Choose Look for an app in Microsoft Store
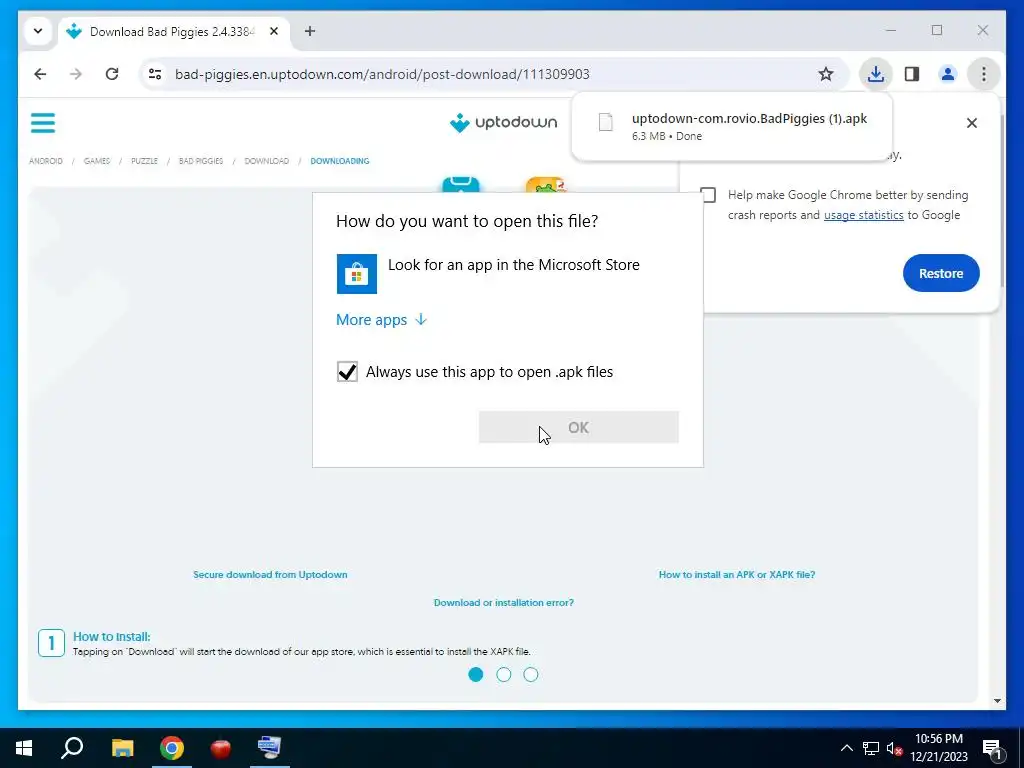1024x768 pixels. pos(507,274)
